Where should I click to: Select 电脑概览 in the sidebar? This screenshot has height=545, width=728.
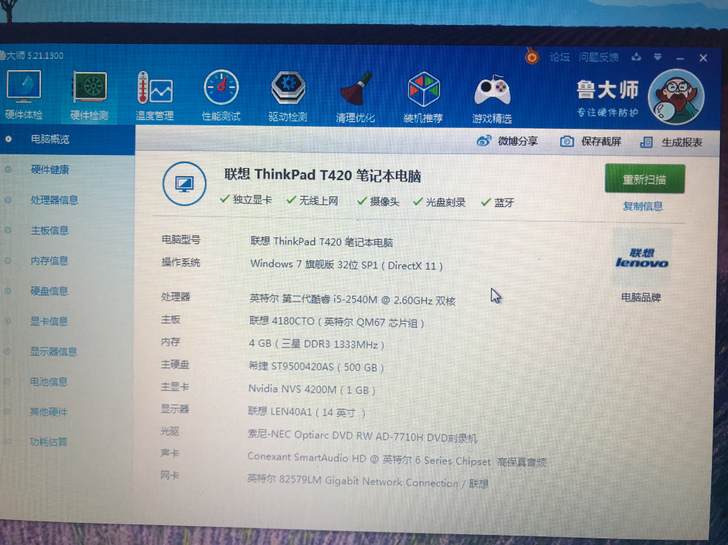[50, 139]
